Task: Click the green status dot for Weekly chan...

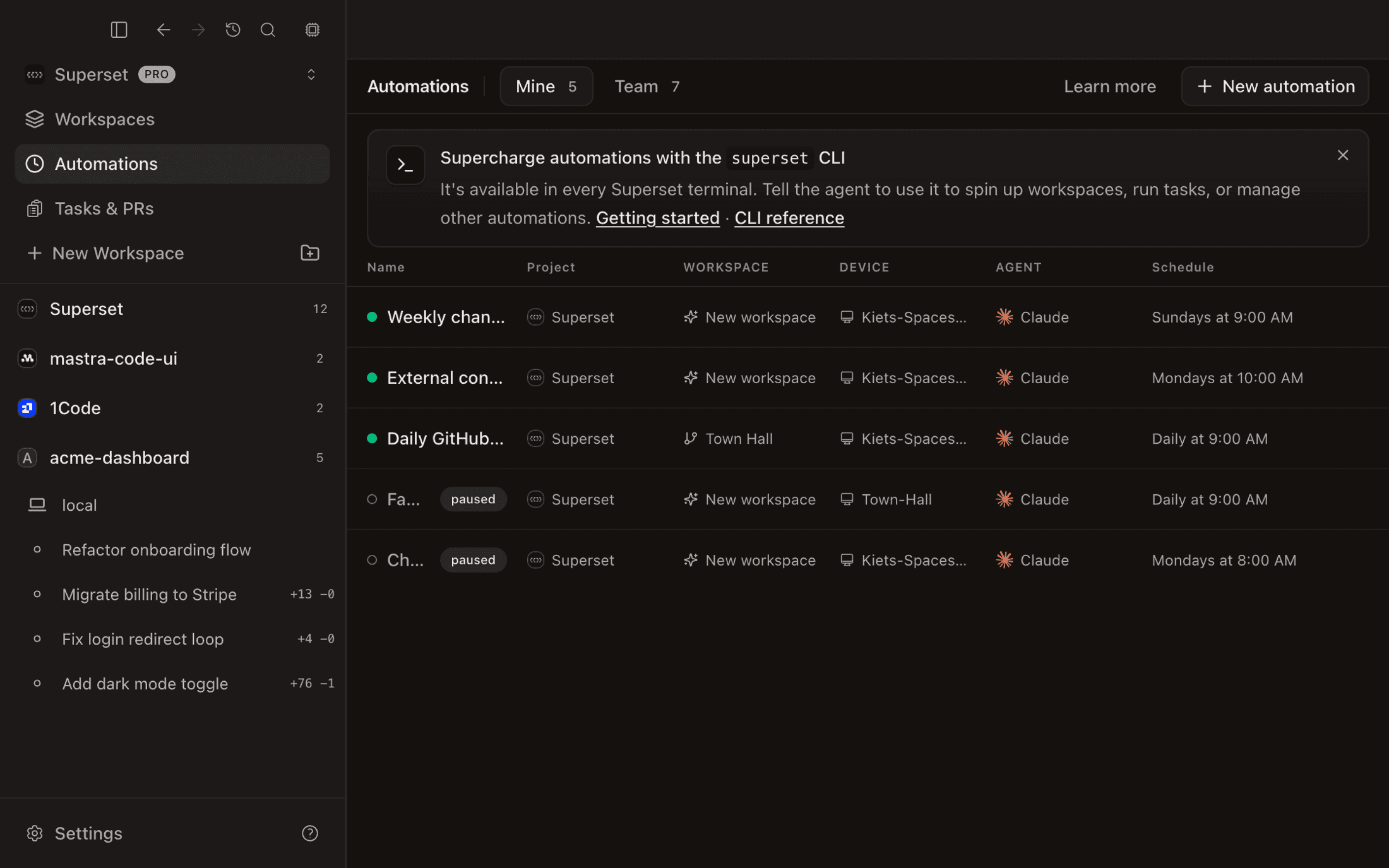Action: coord(372,317)
